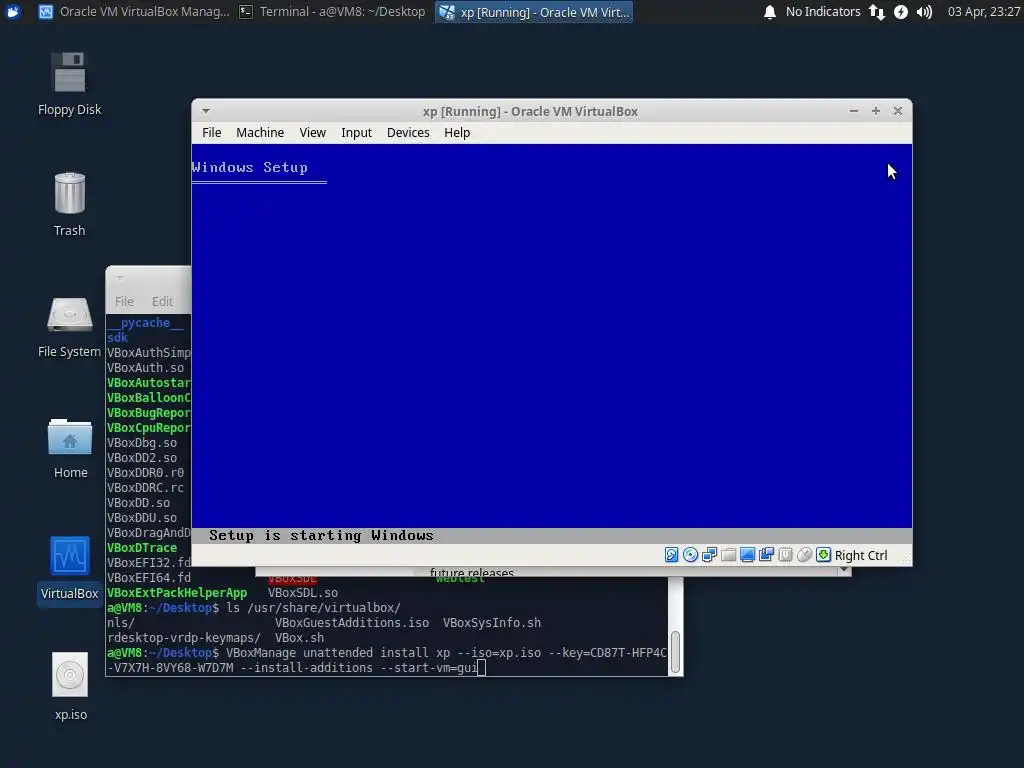Click the volume speaker icon in panel

tap(924, 12)
